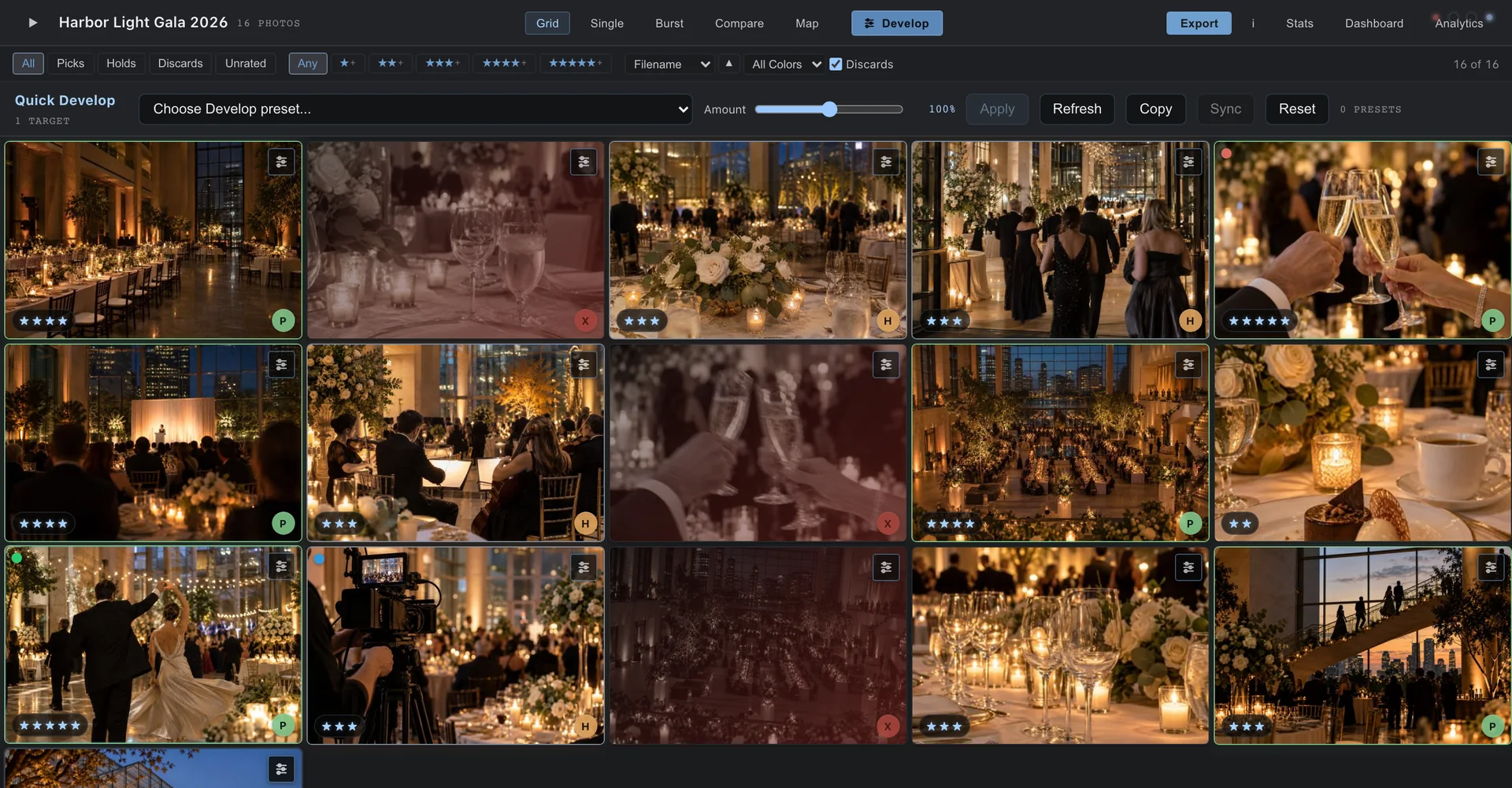The image size is (1512, 788).
Task: Click the two-star rating on dessert photo
Action: click(1240, 523)
